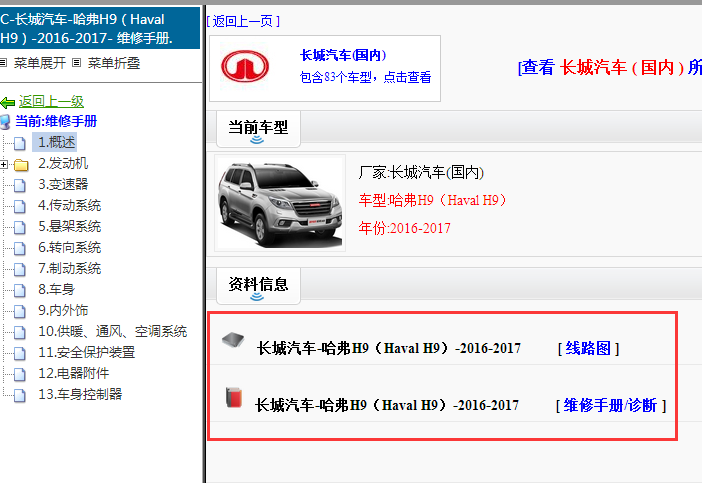Select 8.车身 in the tree
Viewport: 702px width, 483px height.
(56, 290)
